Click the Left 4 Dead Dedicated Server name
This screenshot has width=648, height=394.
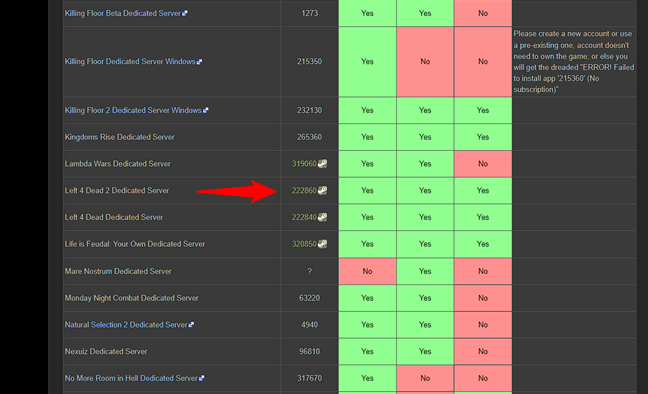[x=114, y=217]
